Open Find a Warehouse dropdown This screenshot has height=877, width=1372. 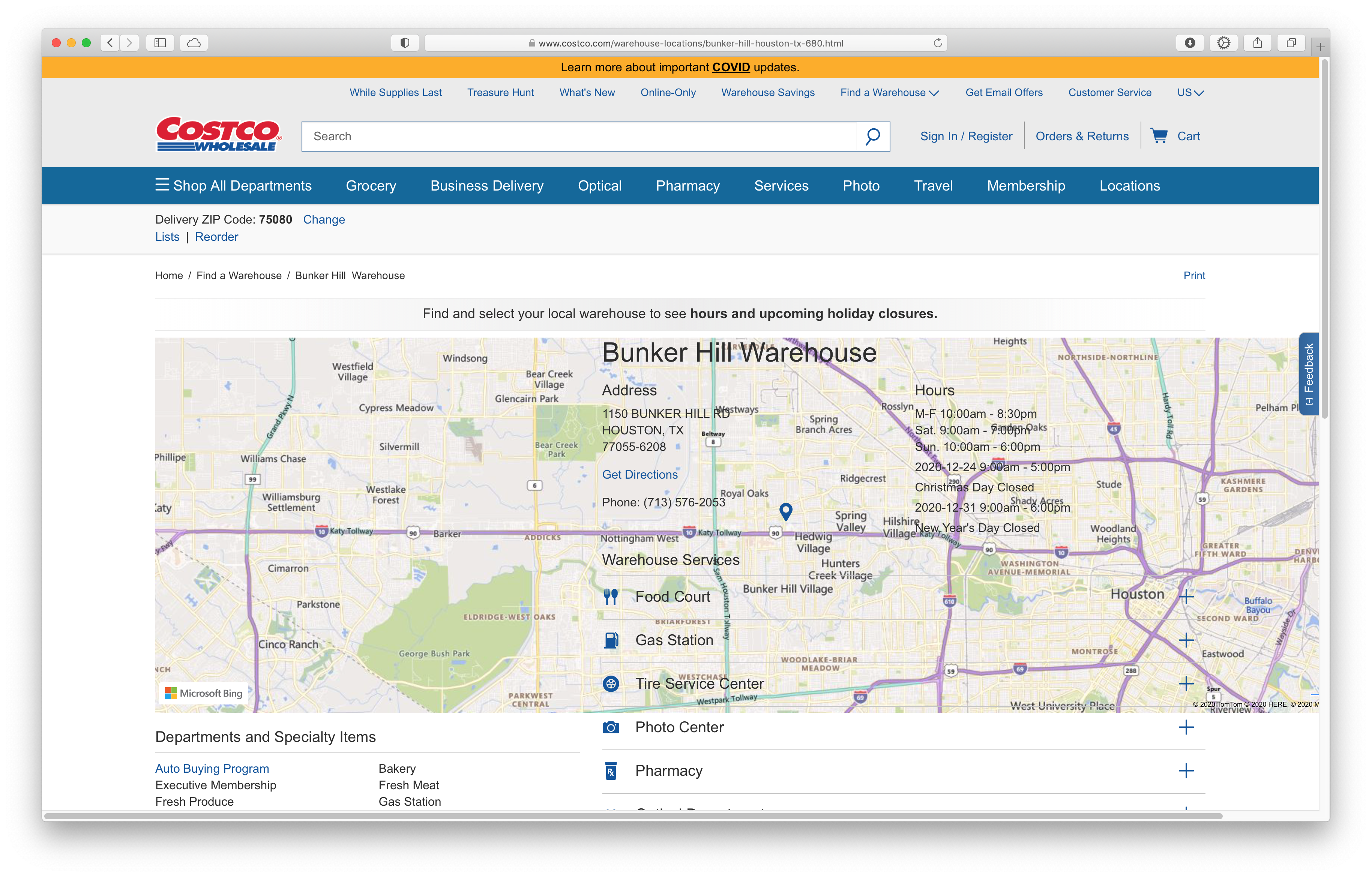(889, 92)
